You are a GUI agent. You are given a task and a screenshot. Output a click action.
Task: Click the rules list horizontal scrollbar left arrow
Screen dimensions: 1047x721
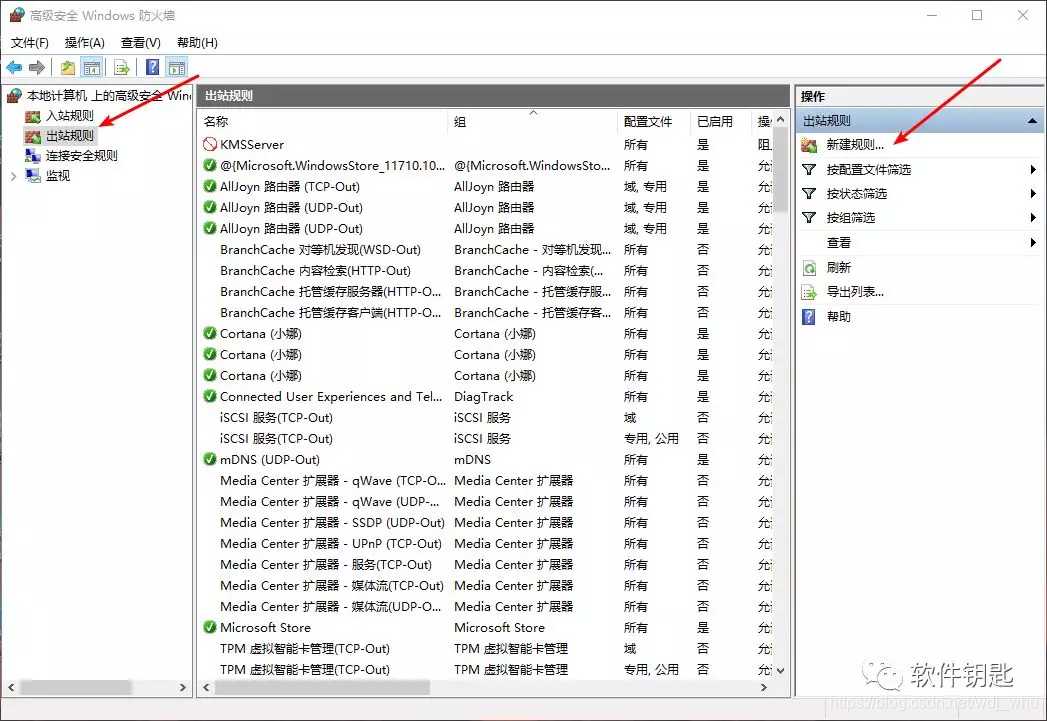[206, 688]
